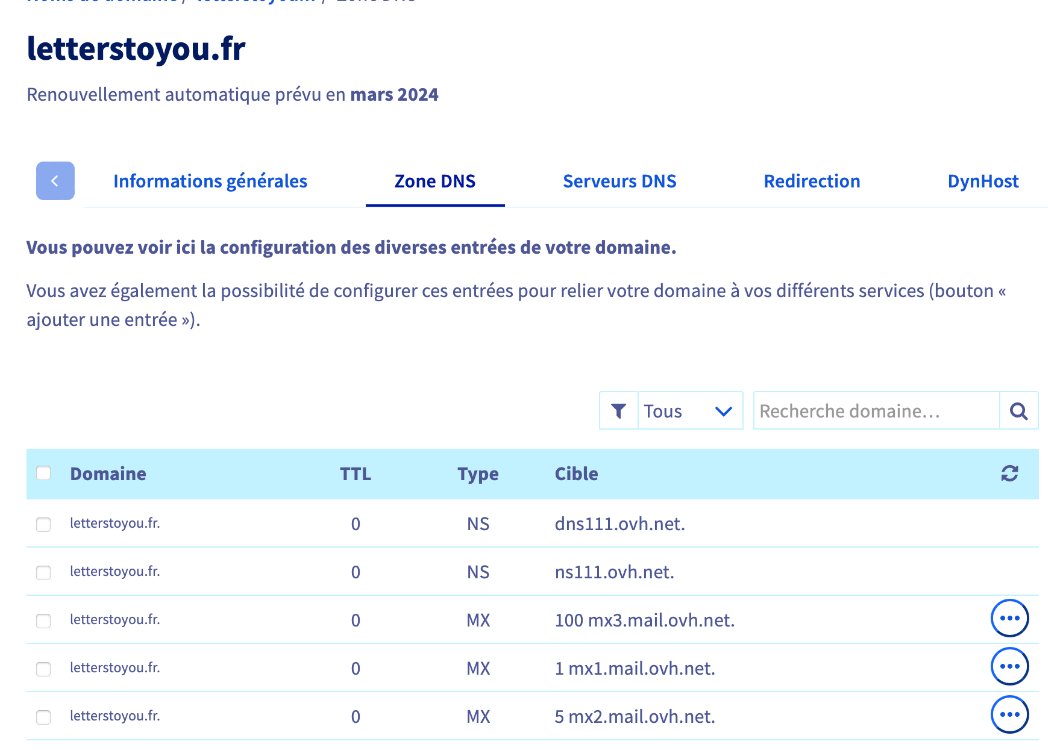Click the refresh icon in table header
The height and width of the screenshot is (750, 1048).
tap(1009, 473)
